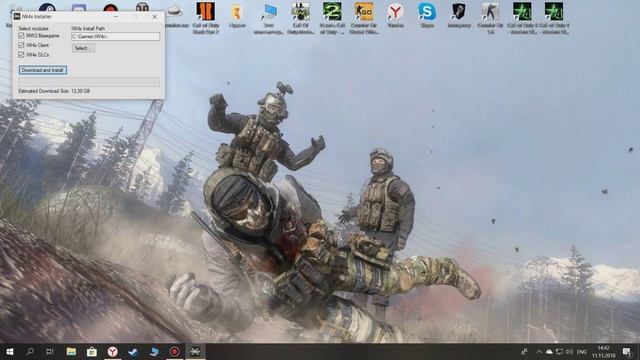
Task: Open the This PC computer desktop icon
Action: pos(269,18)
